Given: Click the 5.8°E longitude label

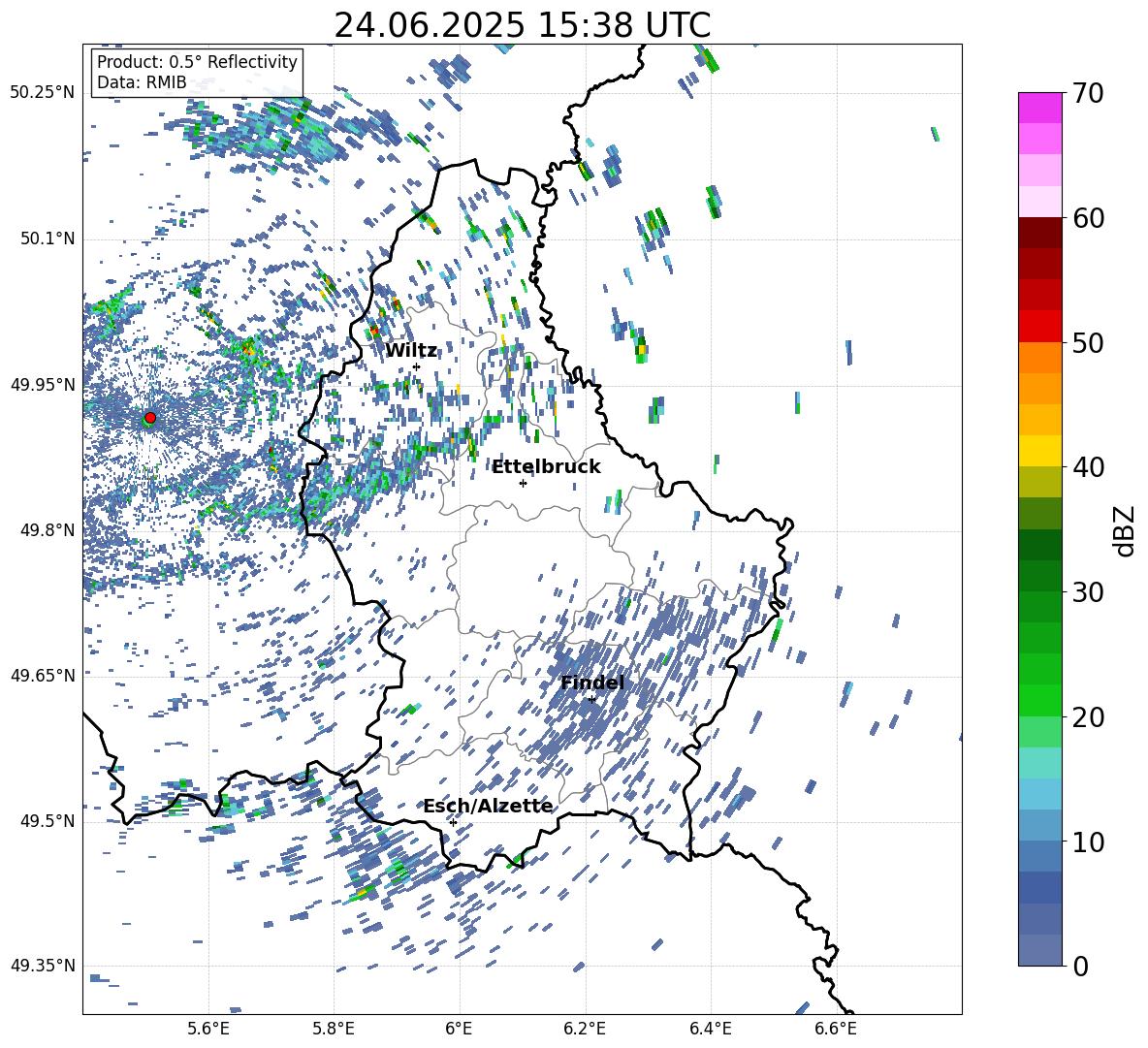Looking at the screenshot, I should tap(334, 1029).
